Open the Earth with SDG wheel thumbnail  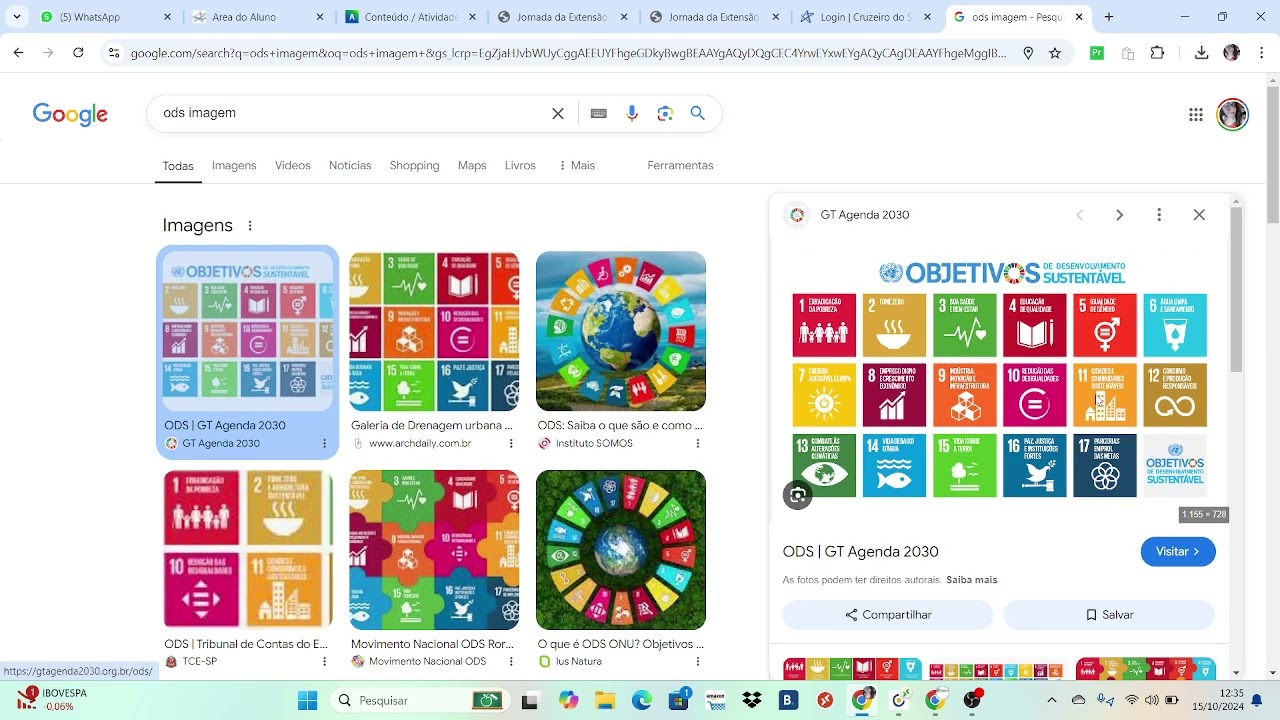point(621,331)
